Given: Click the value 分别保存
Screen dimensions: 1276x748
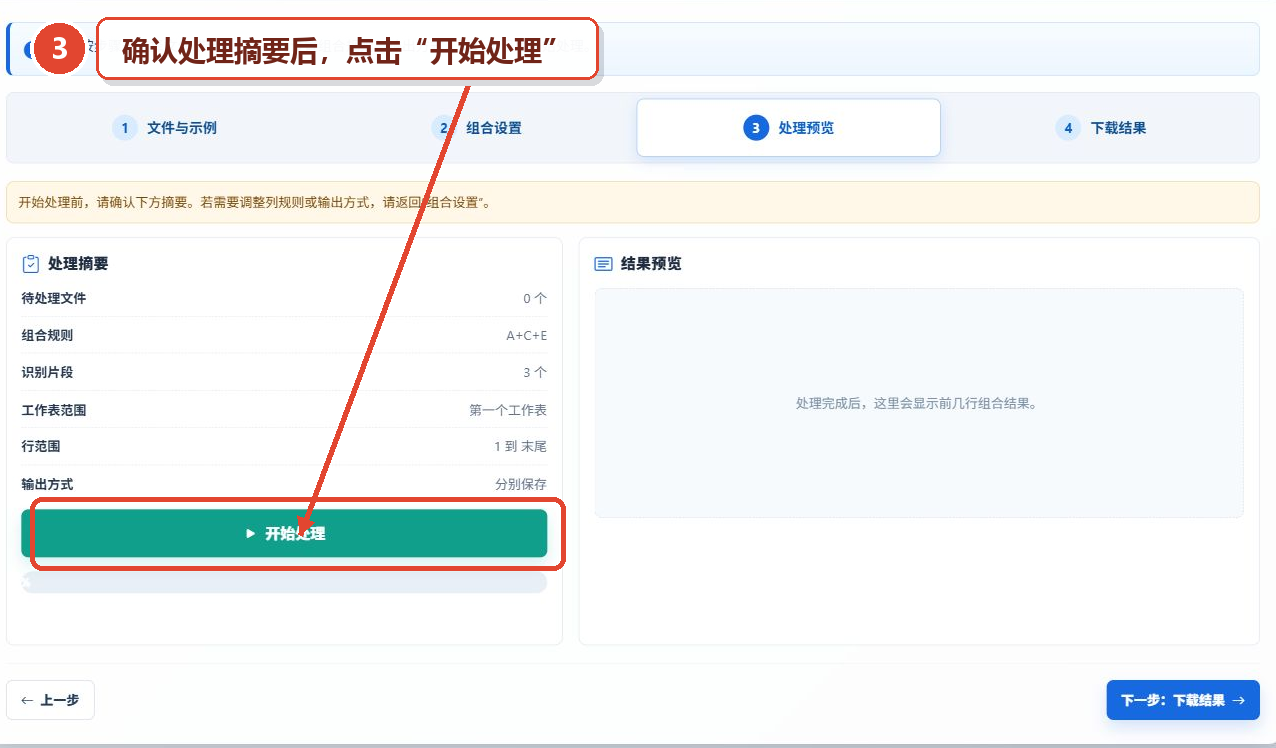Looking at the screenshot, I should pos(521,484).
